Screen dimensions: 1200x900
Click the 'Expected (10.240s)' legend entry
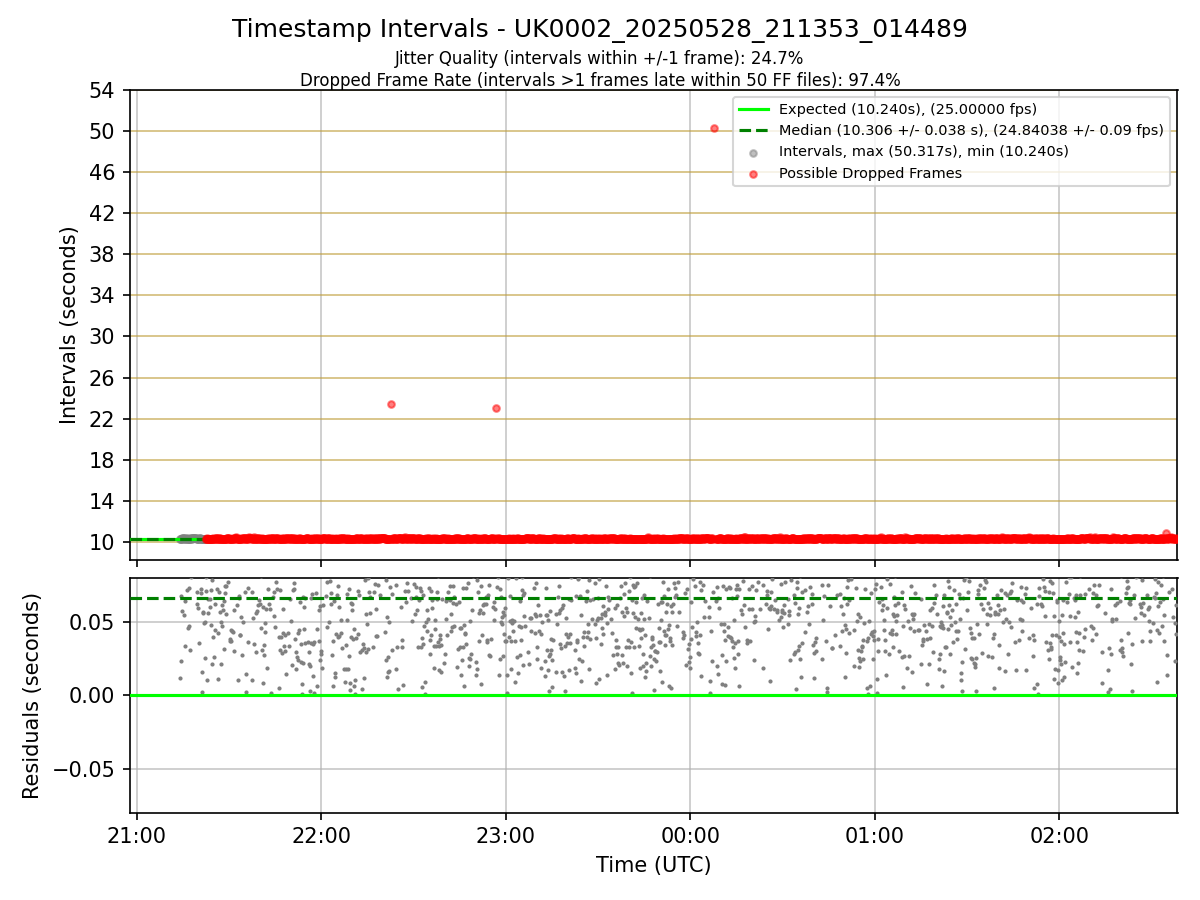[x=907, y=109]
